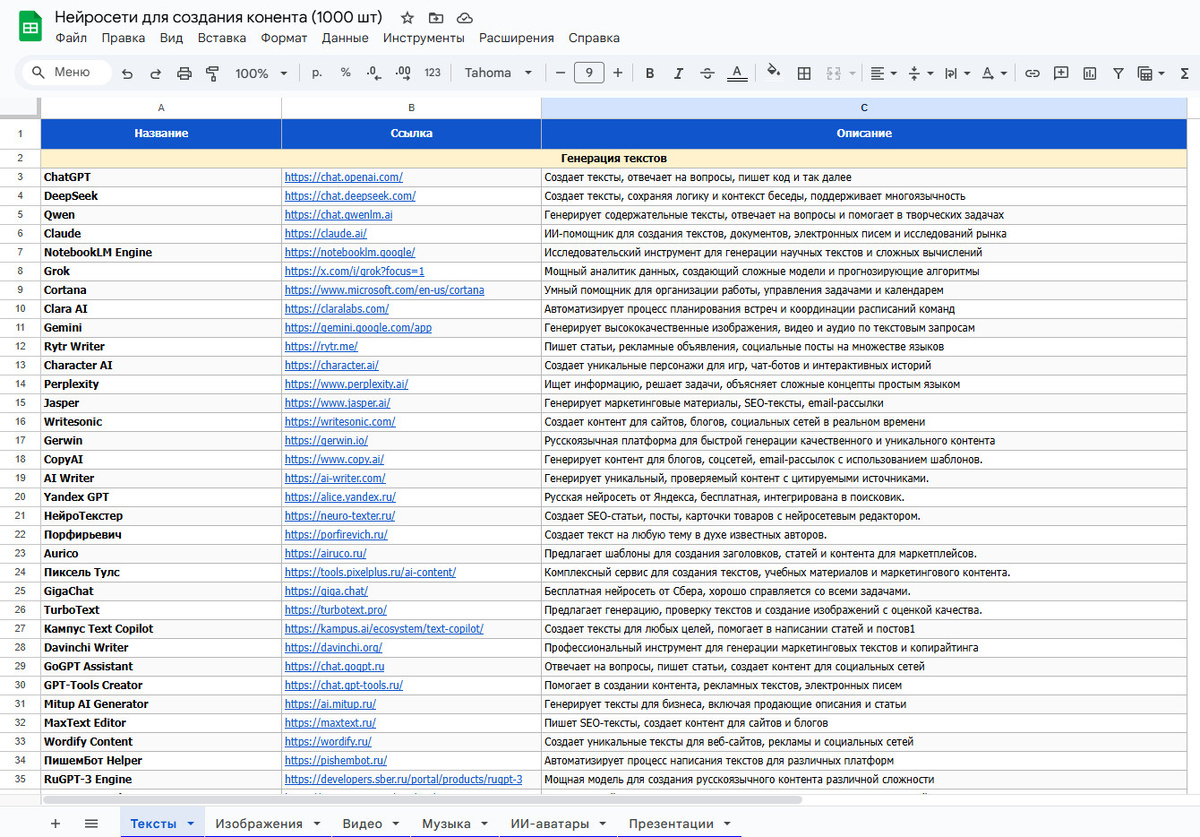Toggle bold formatting
This screenshot has height=837, width=1200.
click(x=650, y=73)
